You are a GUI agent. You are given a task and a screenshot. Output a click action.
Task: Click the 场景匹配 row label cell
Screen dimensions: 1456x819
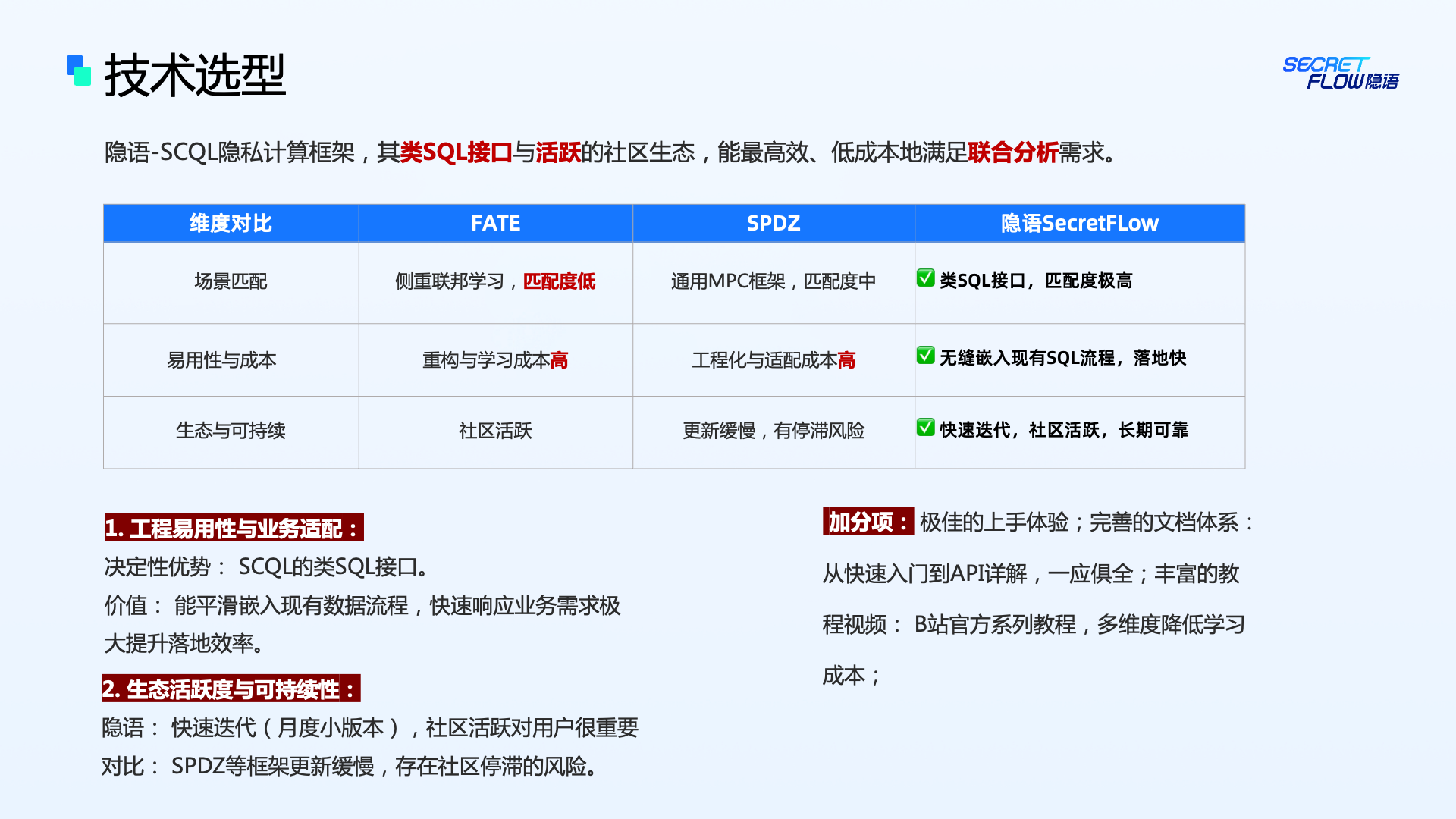pos(231,281)
